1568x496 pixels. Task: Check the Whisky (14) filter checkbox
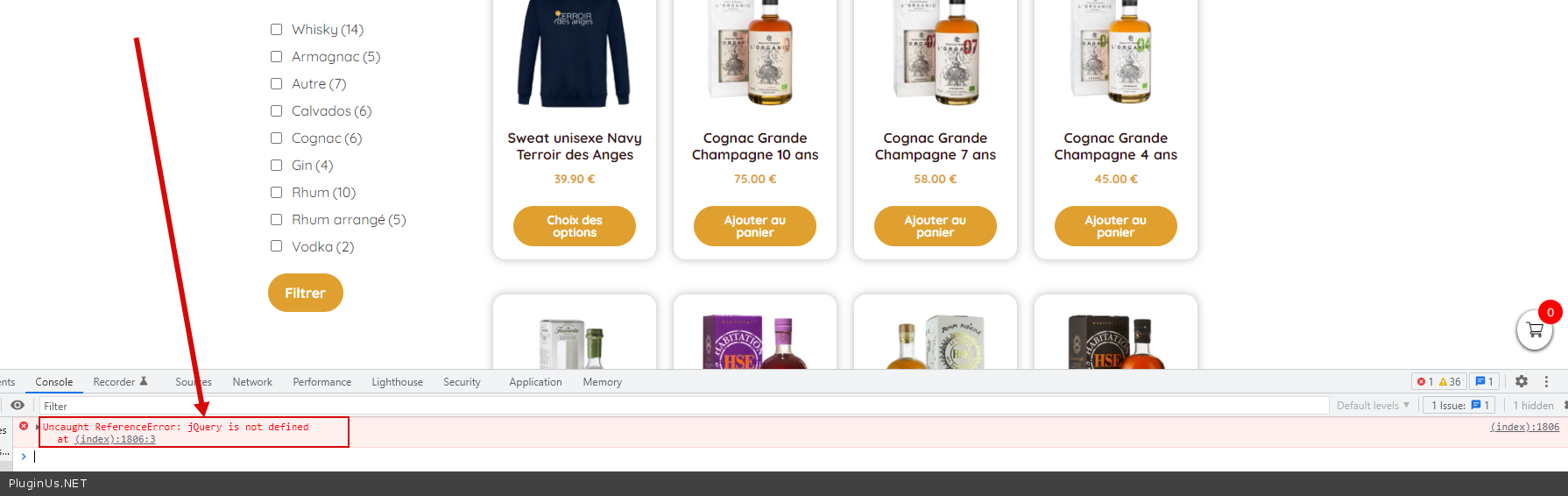pyautogui.click(x=276, y=29)
